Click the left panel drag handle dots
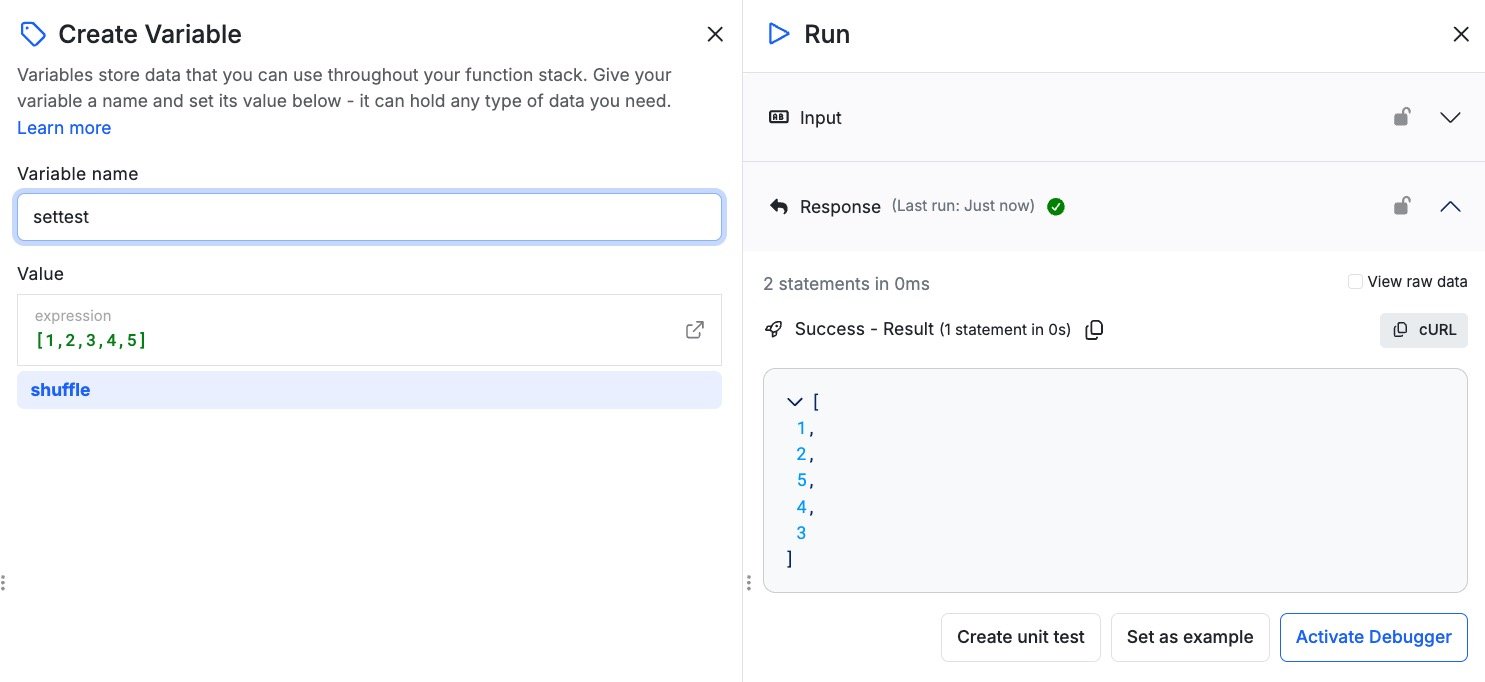The image size is (1485, 682). pos(4,582)
